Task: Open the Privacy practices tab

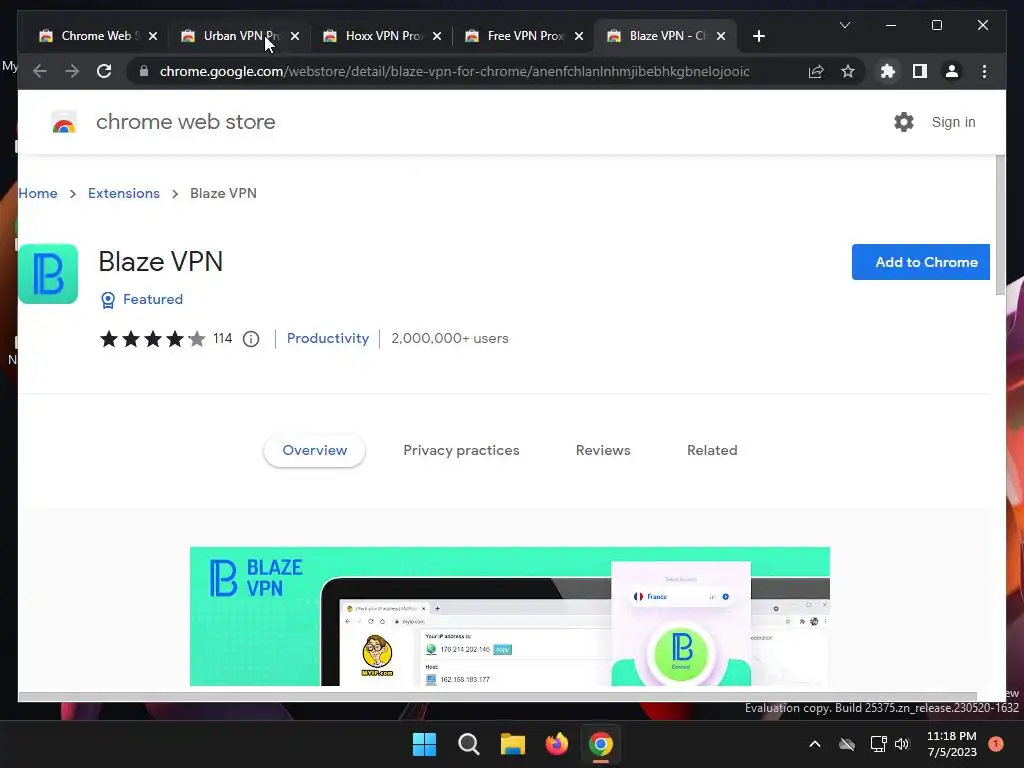Action: pos(461,451)
